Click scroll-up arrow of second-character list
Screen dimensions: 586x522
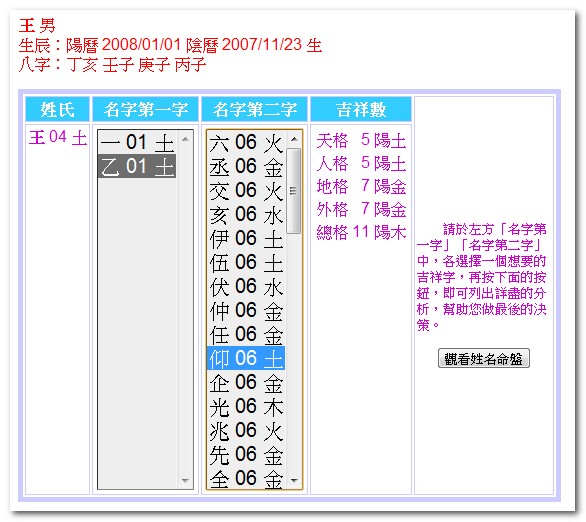tap(294, 139)
